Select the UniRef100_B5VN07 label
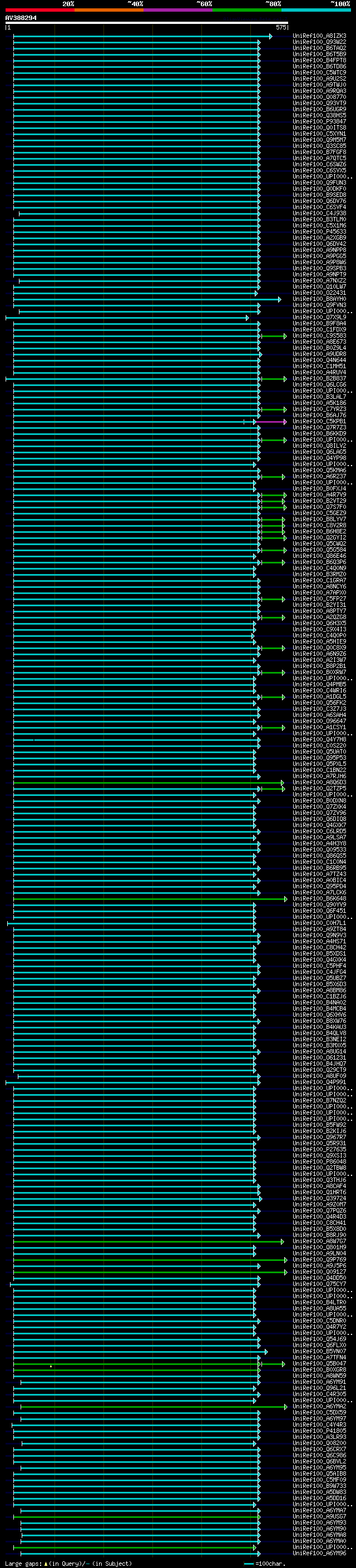The image size is (356, 1568). pos(319,1351)
